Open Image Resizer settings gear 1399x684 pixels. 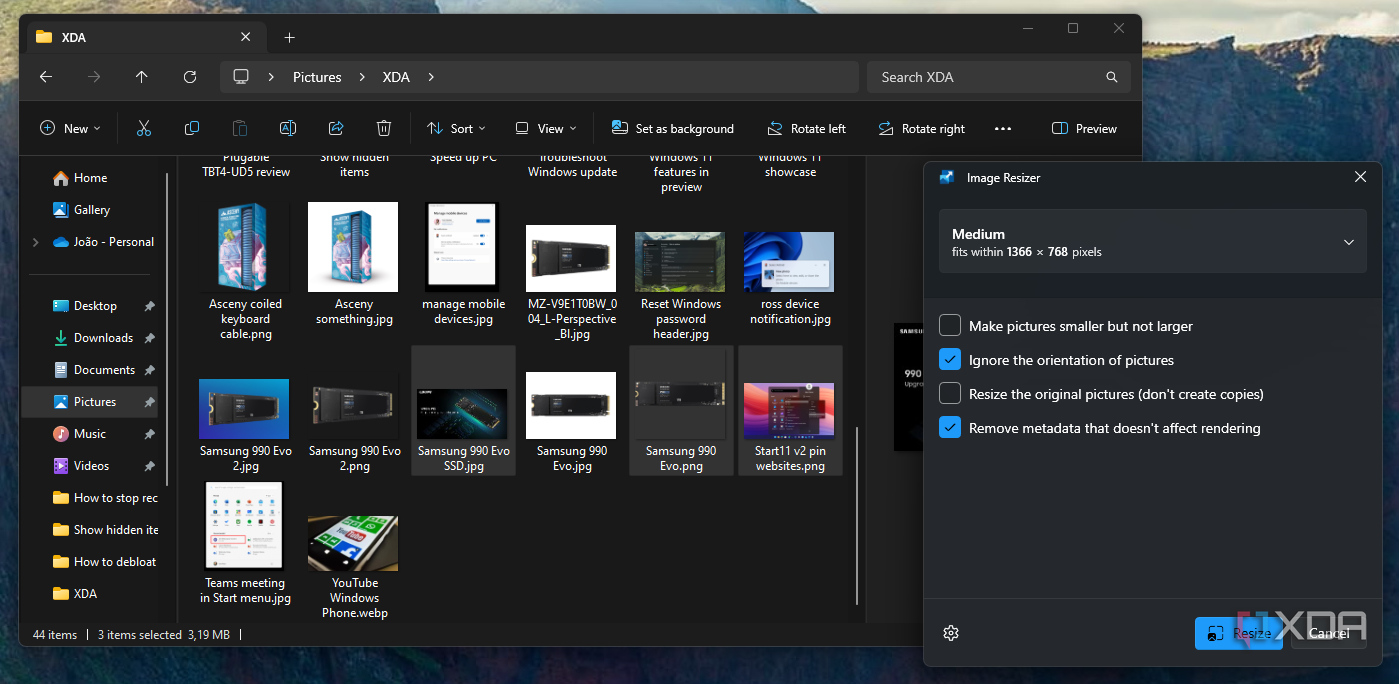951,633
